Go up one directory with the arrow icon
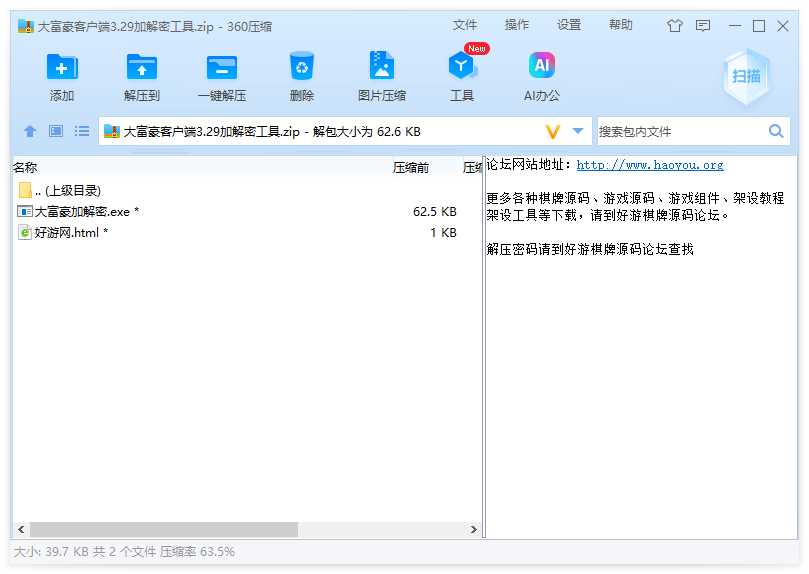 point(30,131)
